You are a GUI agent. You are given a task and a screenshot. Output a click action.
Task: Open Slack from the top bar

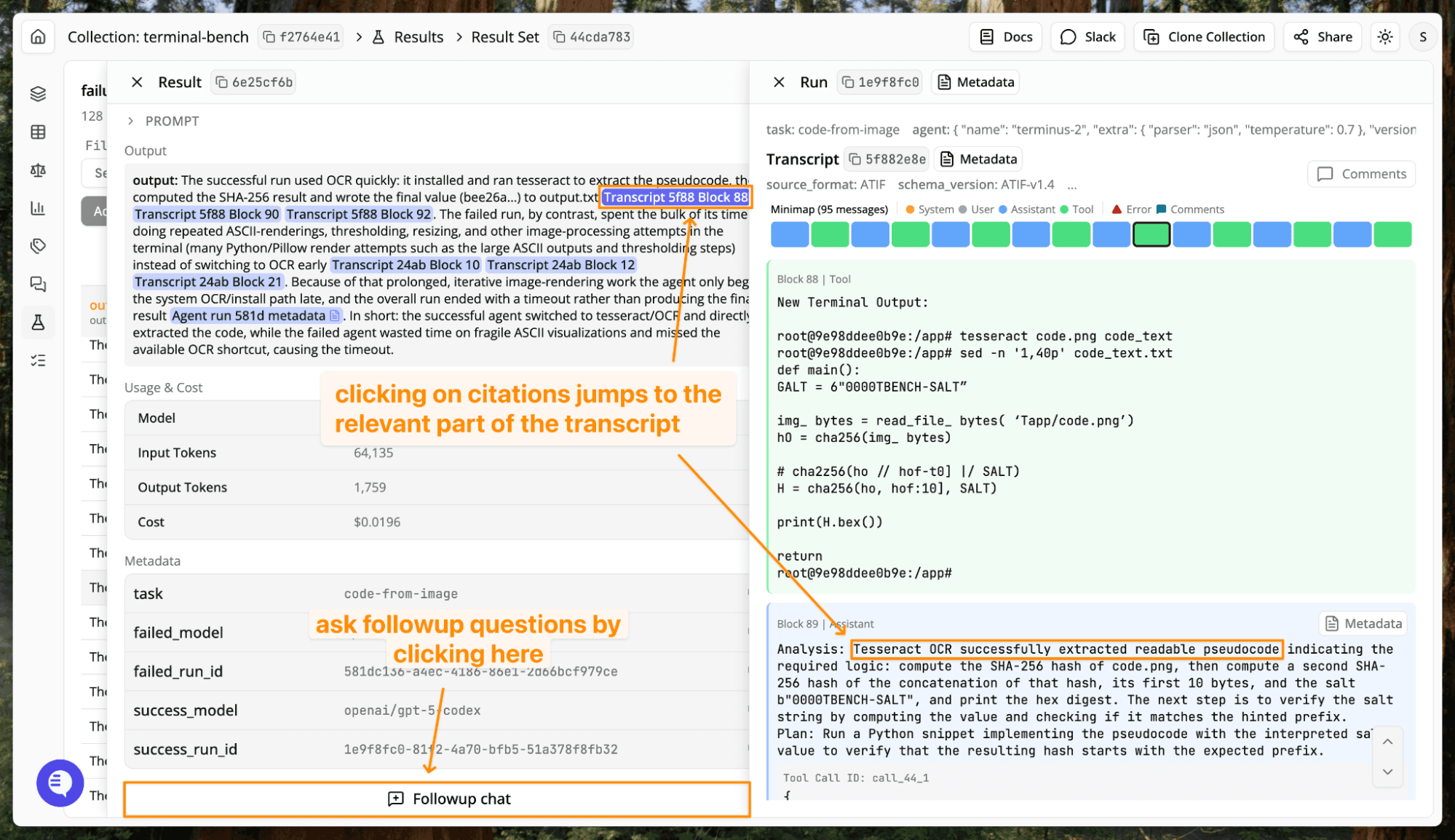click(x=1087, y=36)
